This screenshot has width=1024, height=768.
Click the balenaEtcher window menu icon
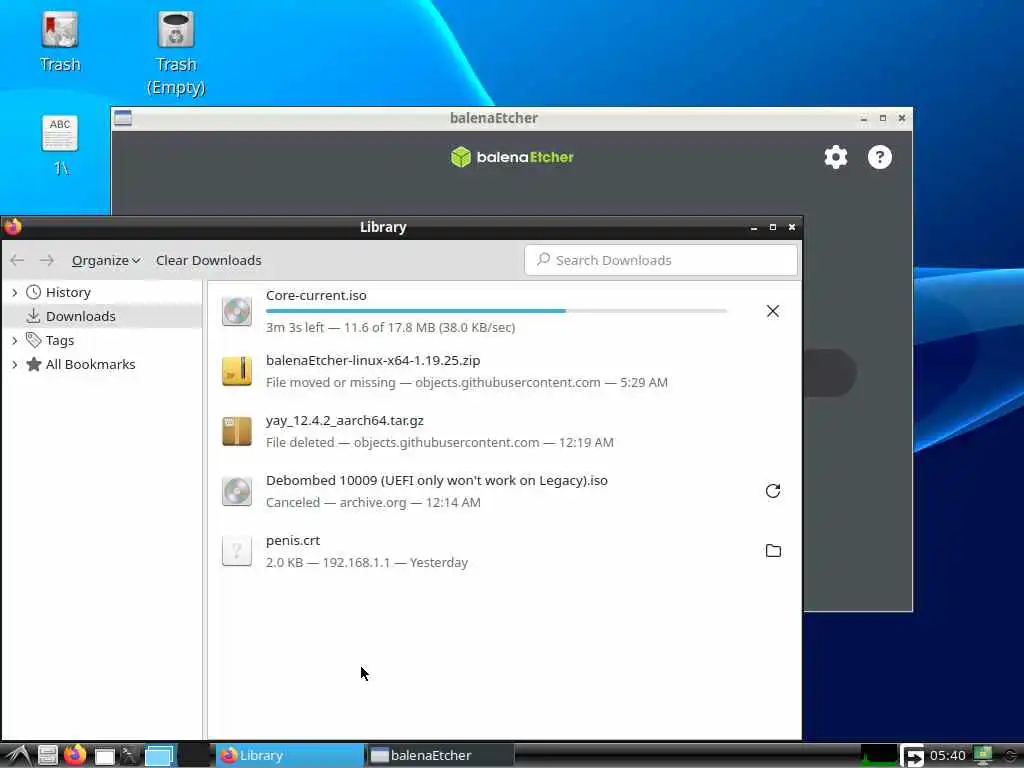click(x=123, y=118)
